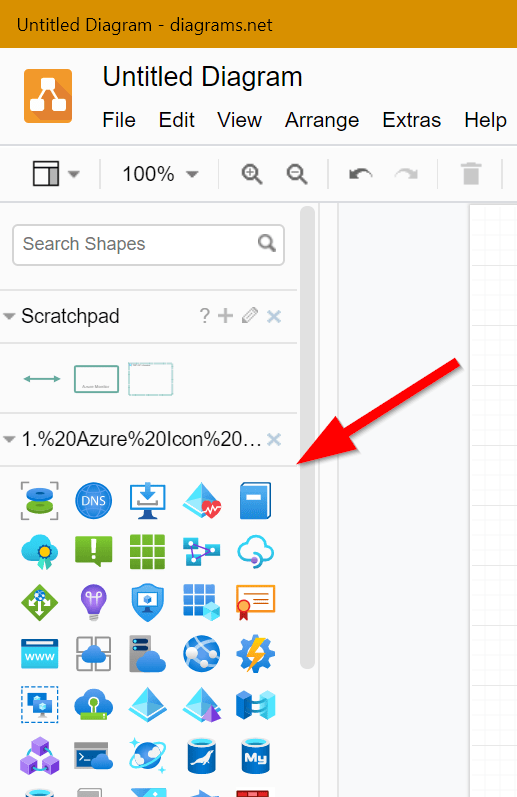Screen dimensions: 517x797
Task: Select the solid rectangle Scratchpad shape
Action: tap(97, 379)
